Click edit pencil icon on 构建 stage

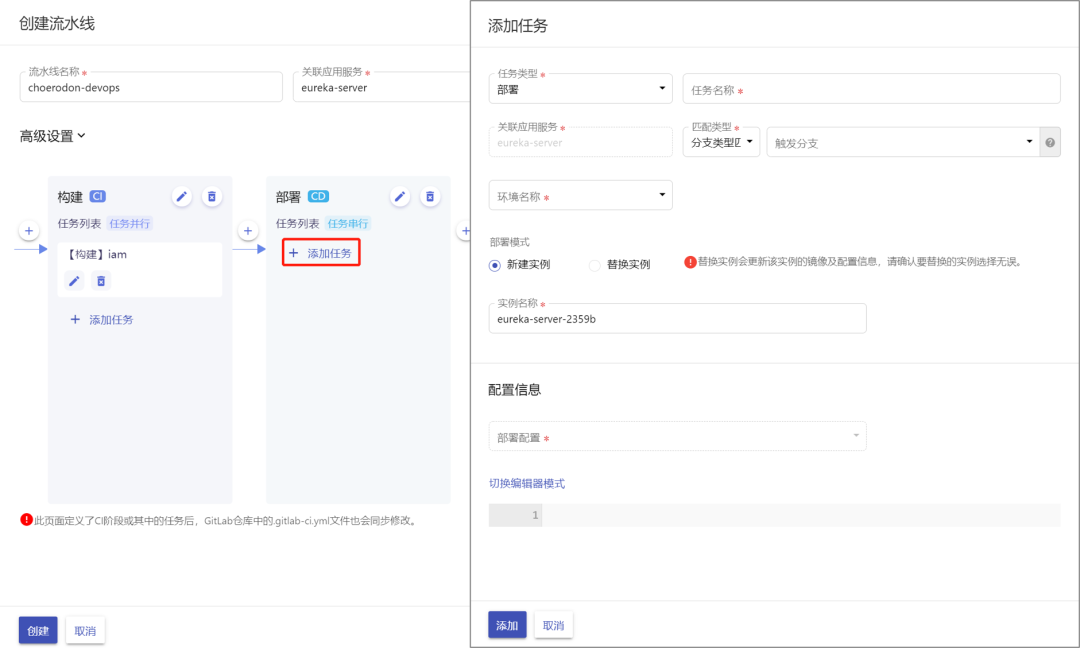pos(181,197)
